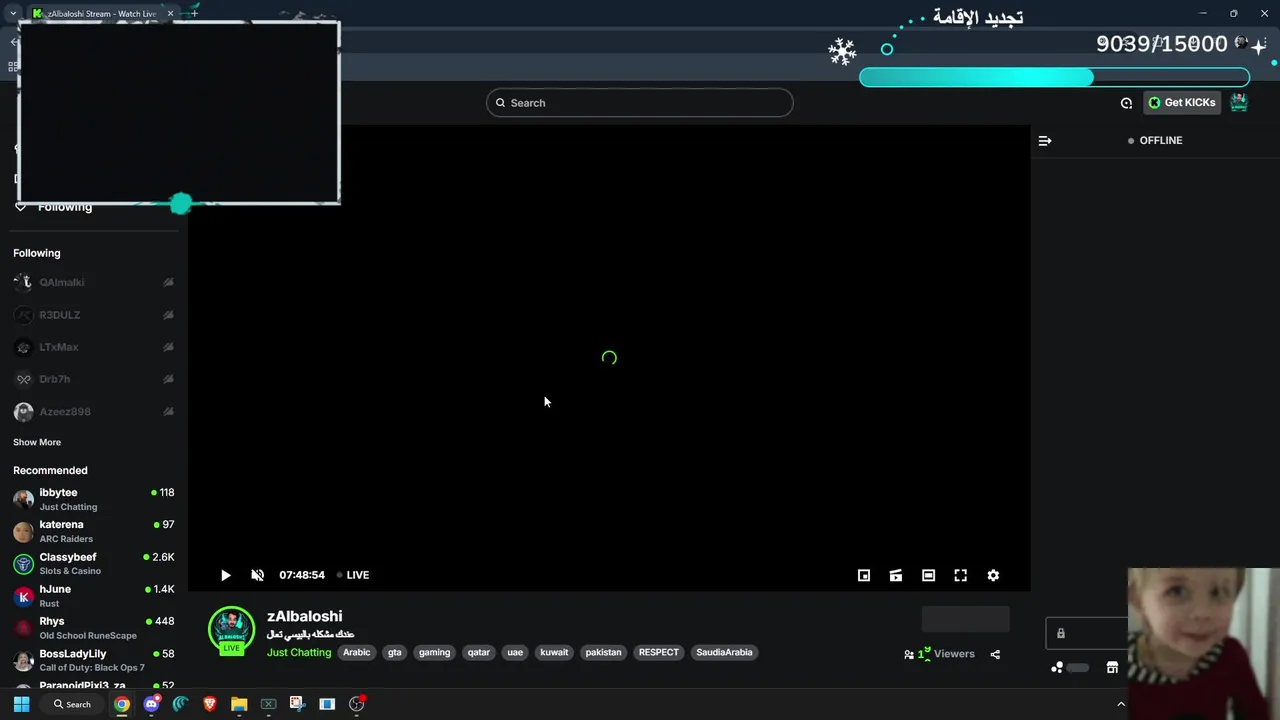Open Snipping Tool from the taskbar
1280x720 pixels.
(297, 704)
